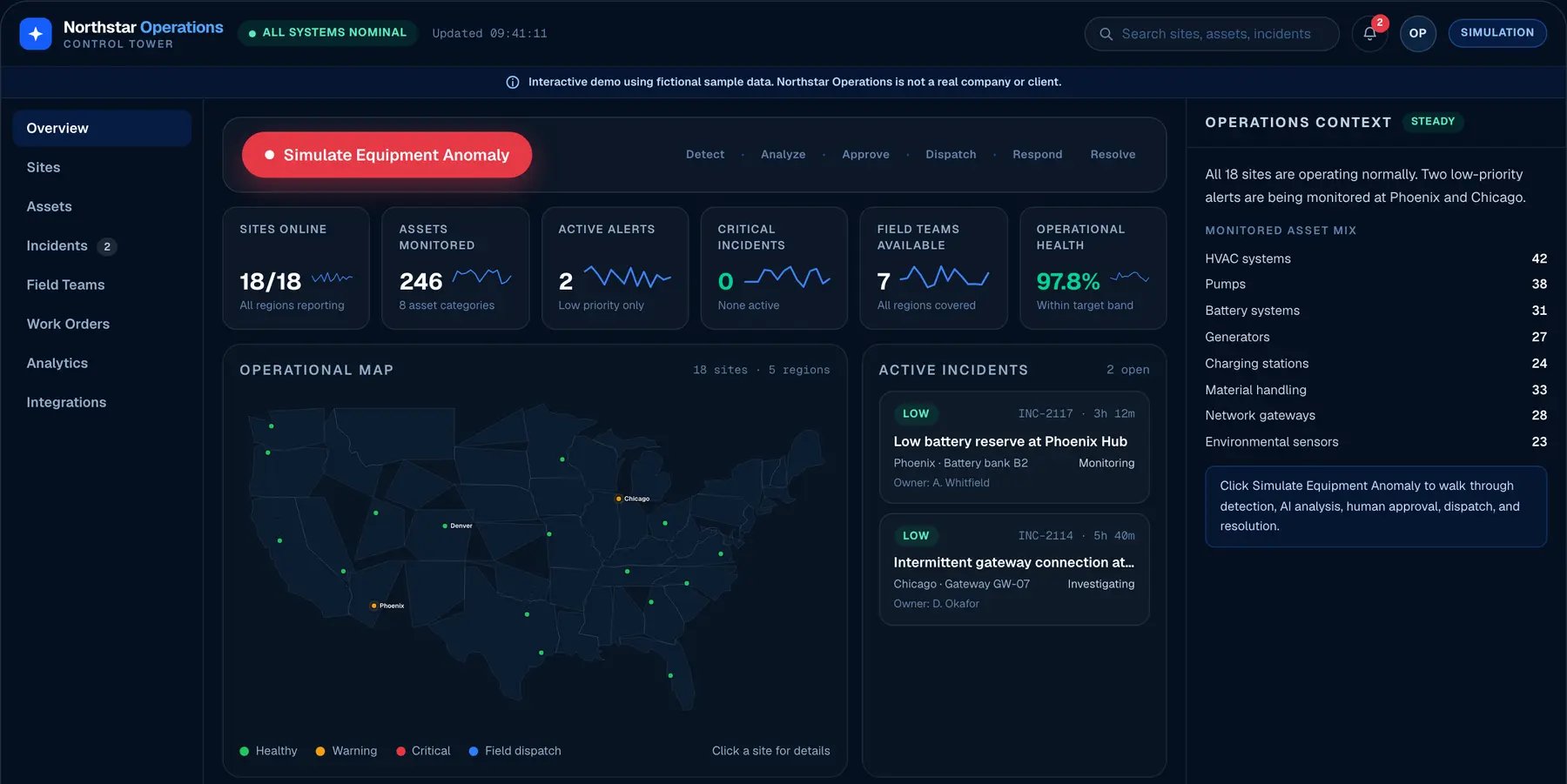Click the Operational Health sparkline
1567x784 pixels.
(x=1130, y=277)
